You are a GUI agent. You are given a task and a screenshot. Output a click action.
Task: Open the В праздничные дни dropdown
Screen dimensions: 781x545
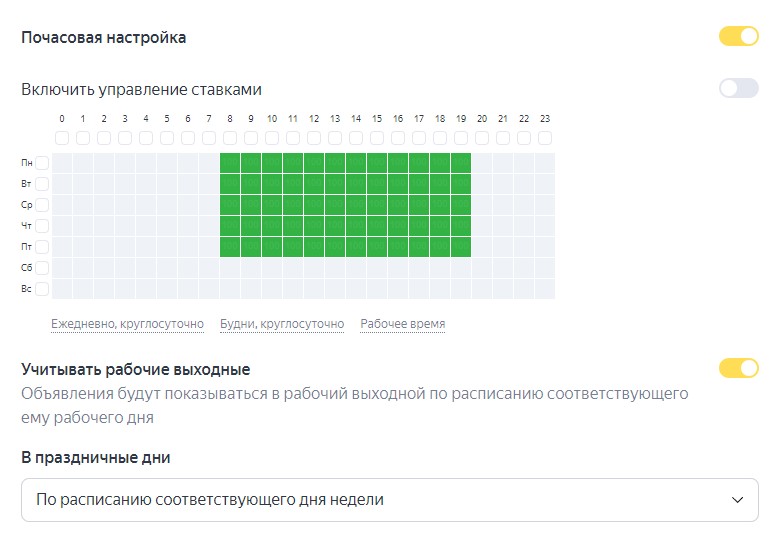point(389,499)
